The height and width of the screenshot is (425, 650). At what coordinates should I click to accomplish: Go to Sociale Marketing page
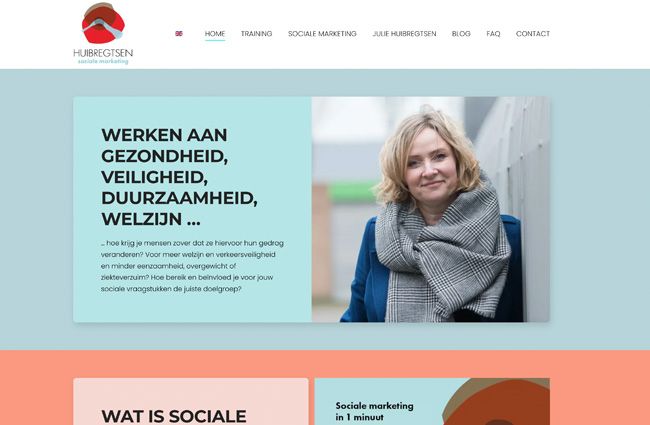pos(322,34)
